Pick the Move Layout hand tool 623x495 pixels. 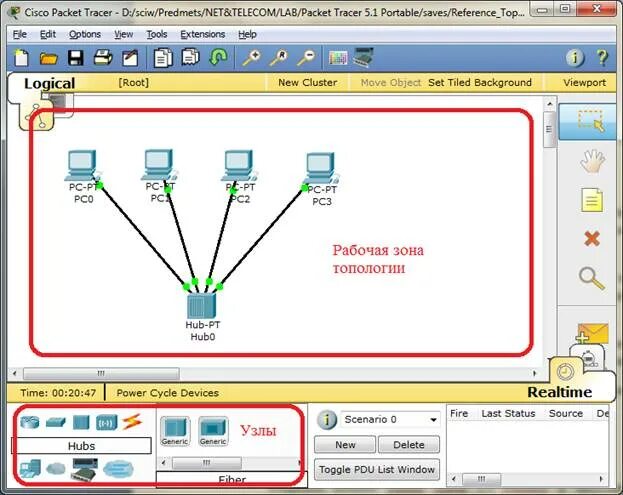click(592, 161)
